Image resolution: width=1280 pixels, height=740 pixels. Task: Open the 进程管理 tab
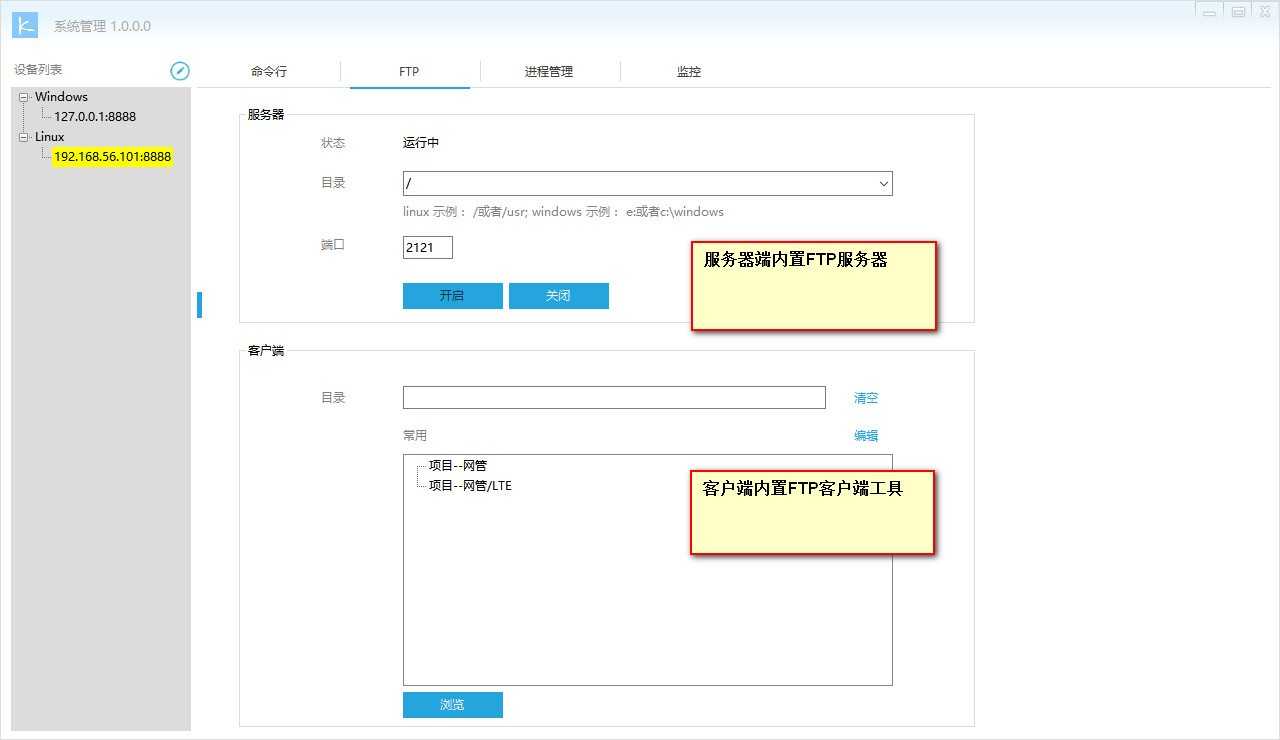pyautogui.click(x=549, y=72)
